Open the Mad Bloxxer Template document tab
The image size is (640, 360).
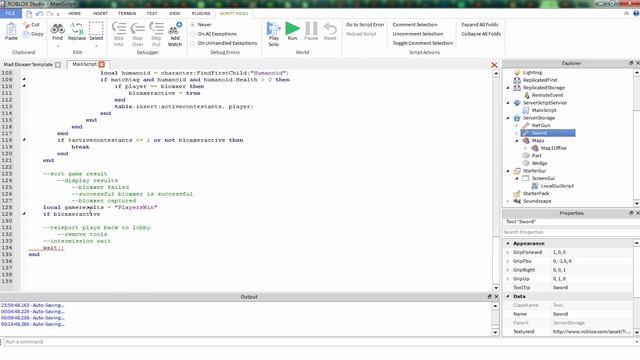point(28,64)
